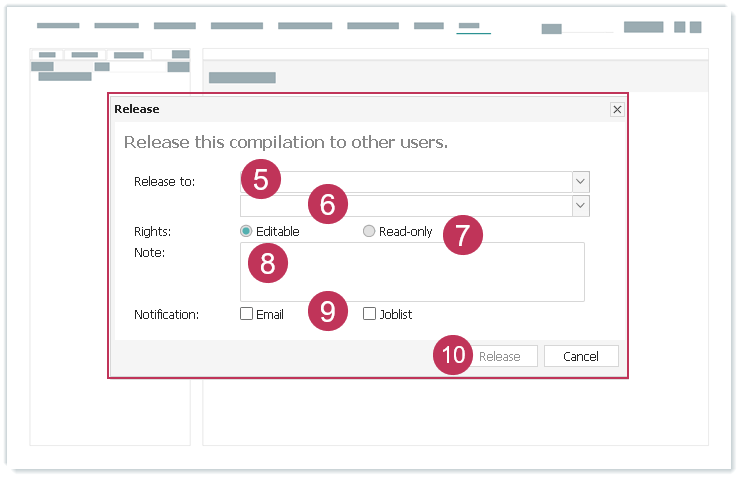The image size is (741, 479).
Task: Select the Editable rights radio button
Action: [x=246, y=231]
